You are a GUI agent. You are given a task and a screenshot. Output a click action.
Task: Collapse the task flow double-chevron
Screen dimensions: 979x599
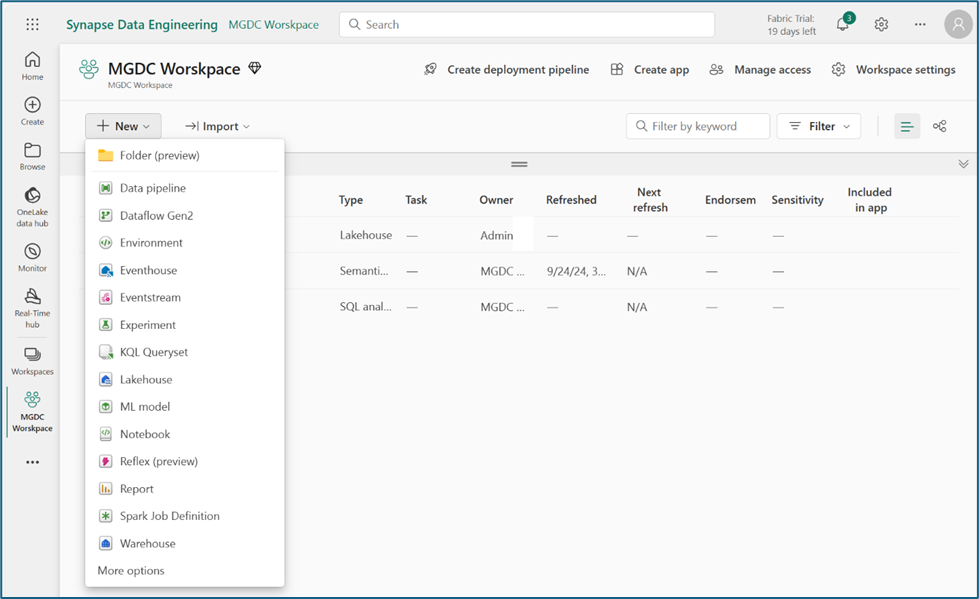(963, 164)
